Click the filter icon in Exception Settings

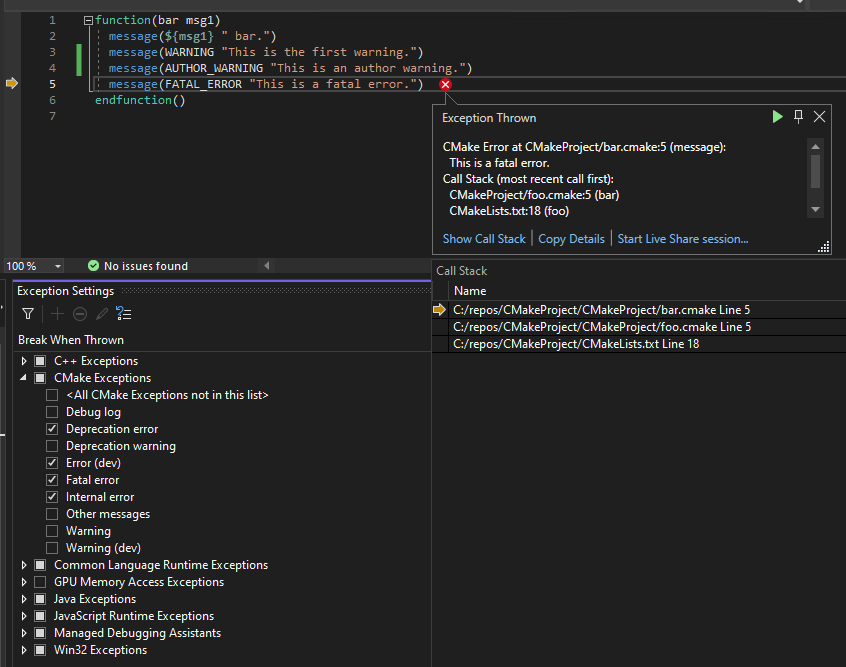[x=26, y=313]
